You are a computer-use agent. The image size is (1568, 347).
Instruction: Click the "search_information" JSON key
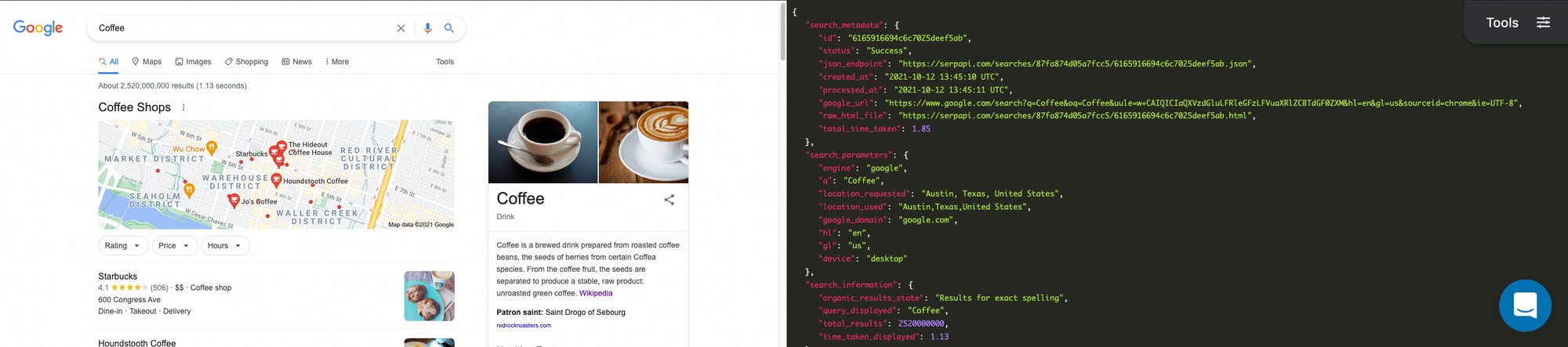(851, 285)
